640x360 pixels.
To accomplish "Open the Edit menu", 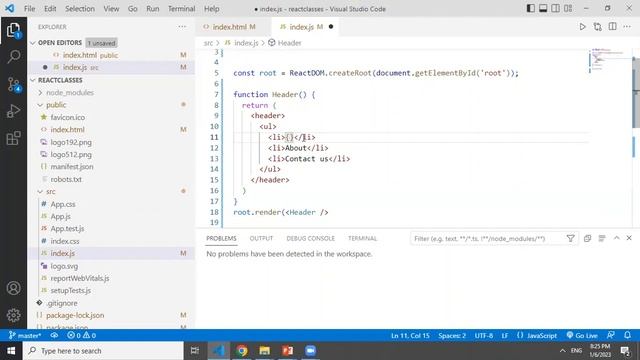I will (50, 9).
